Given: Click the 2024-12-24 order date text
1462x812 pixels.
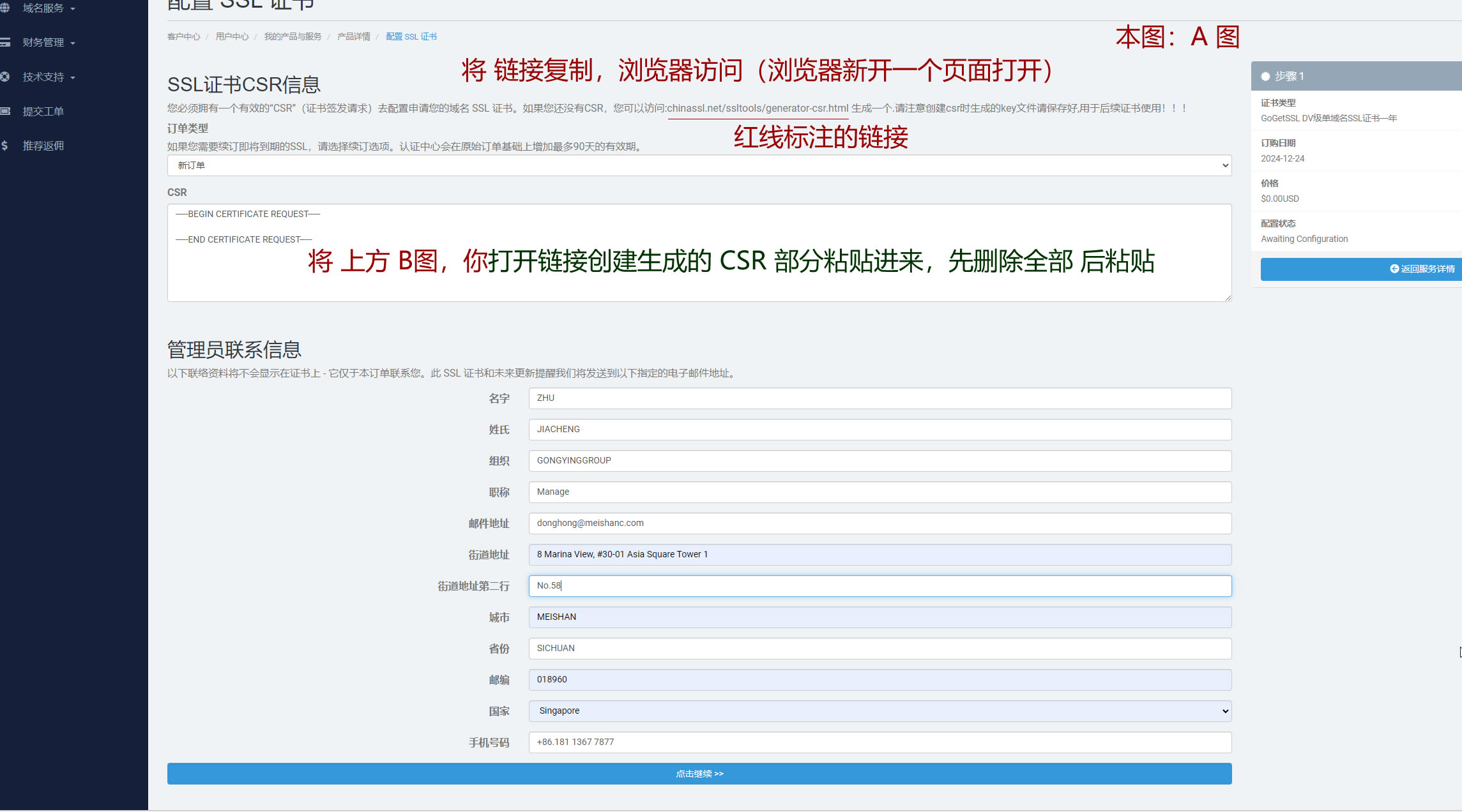Looking at the screenshot, I should pos(1283,158).
